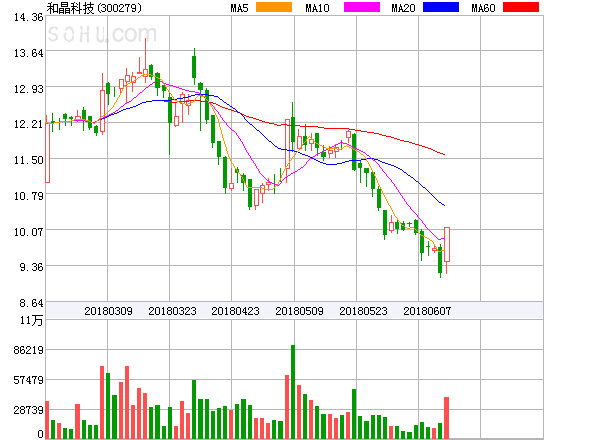Click the MA10 legend label
The width and height of the screenshot is (600, 440).
point(317,8)
